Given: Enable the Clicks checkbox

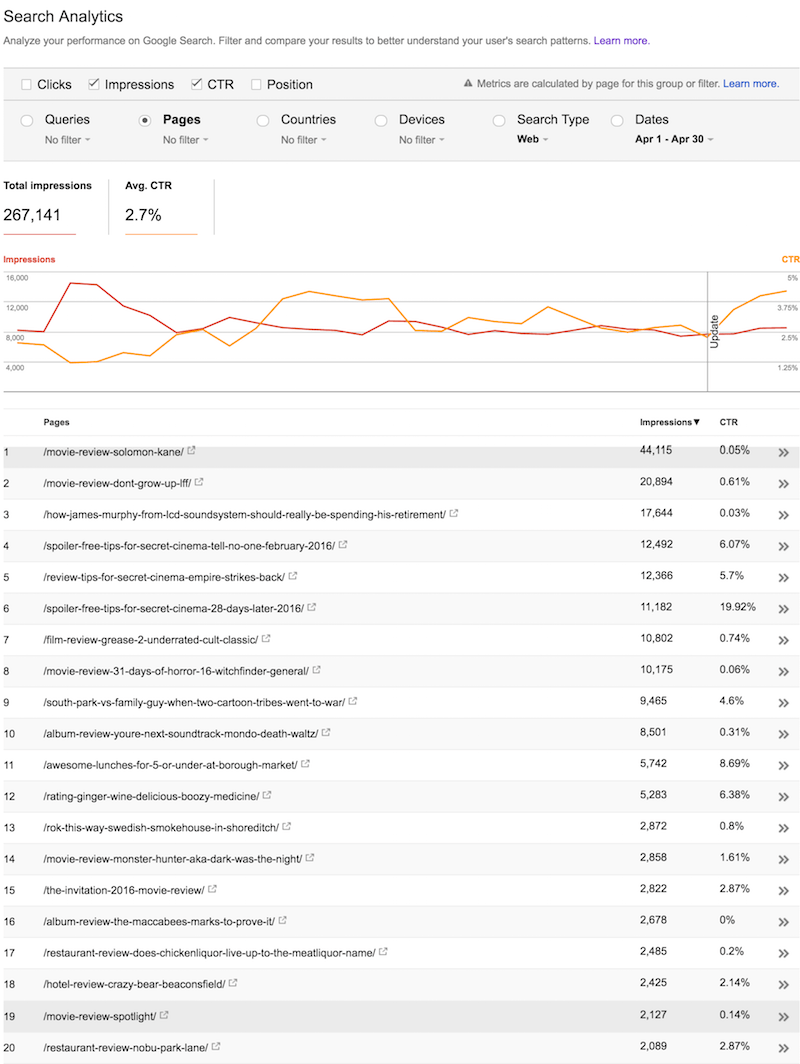Looking at the screenshot, I should pos(27,84).
